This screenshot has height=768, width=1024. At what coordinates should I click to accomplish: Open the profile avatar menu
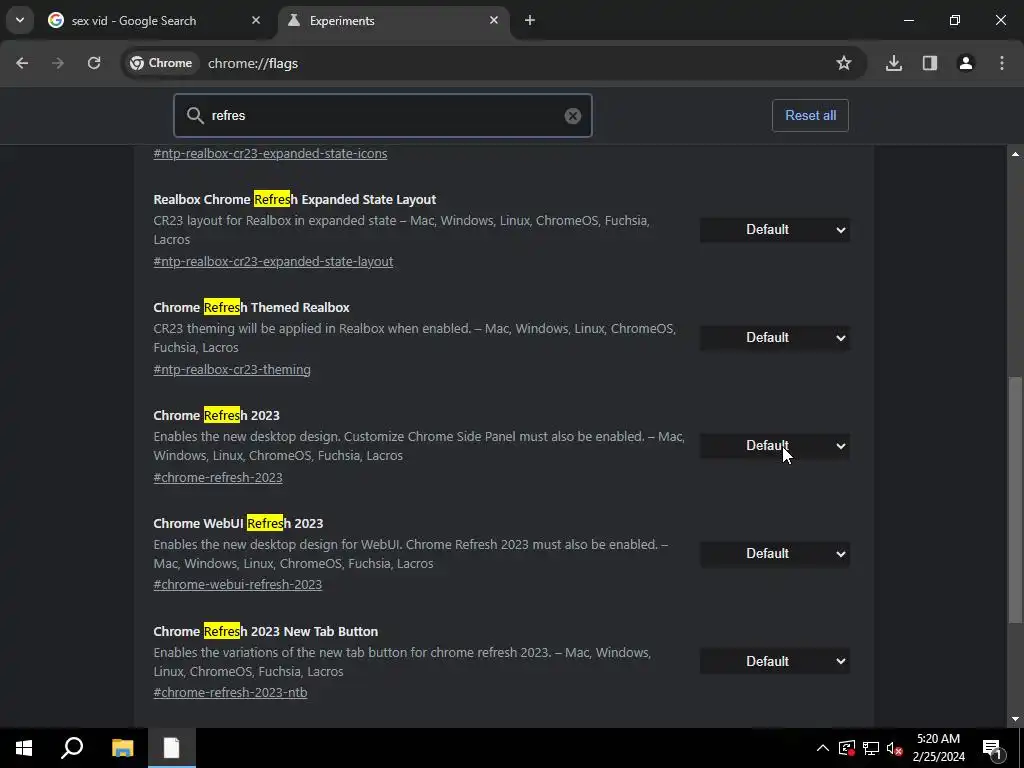tap(966, 63)
